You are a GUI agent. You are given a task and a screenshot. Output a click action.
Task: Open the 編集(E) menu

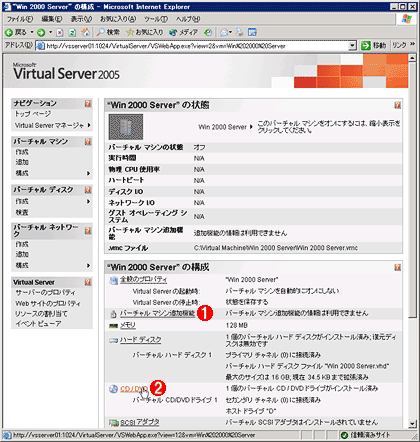[52, 19]
